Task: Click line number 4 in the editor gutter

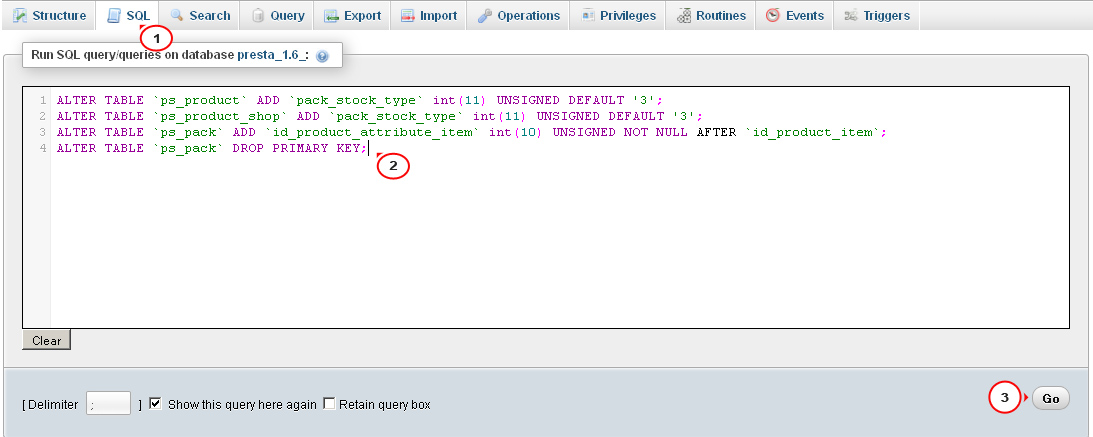Action: coord(43,148)
